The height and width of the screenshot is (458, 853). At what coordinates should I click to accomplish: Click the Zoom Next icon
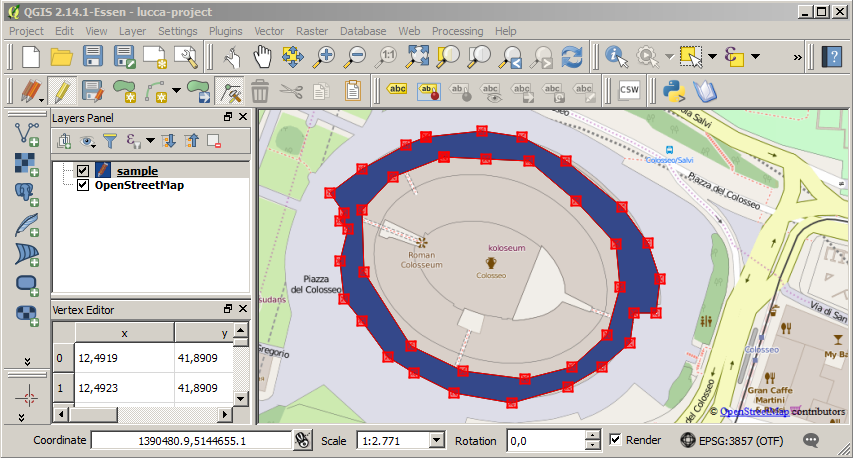click(542, 57)
